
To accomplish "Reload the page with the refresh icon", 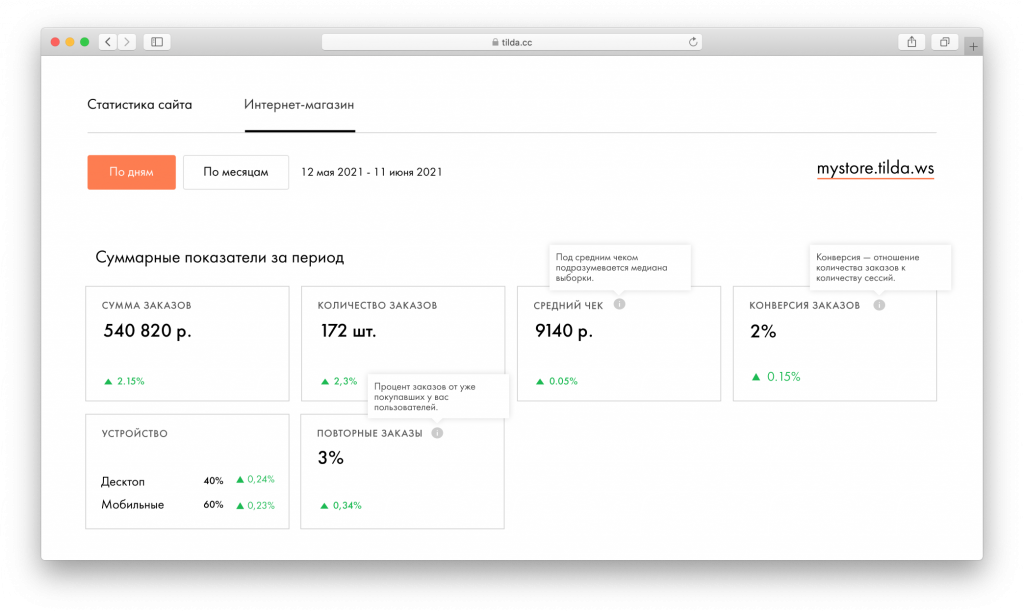I will pyautogui.click(x=692, y=42).
